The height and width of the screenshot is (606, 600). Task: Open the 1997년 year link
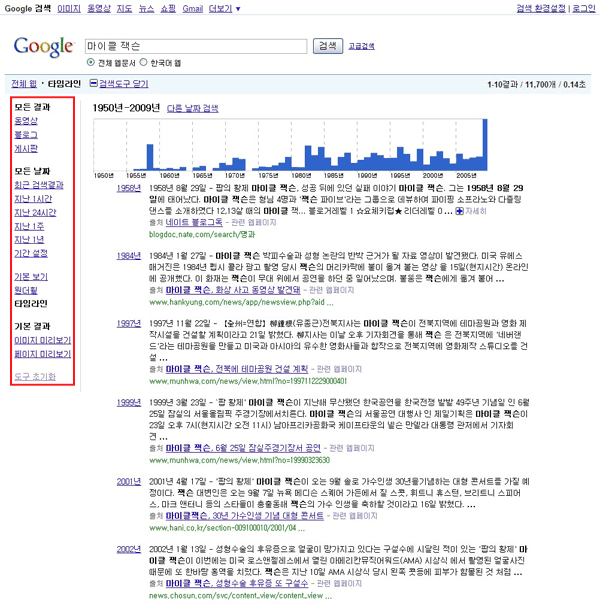click(x=129, y=323)
